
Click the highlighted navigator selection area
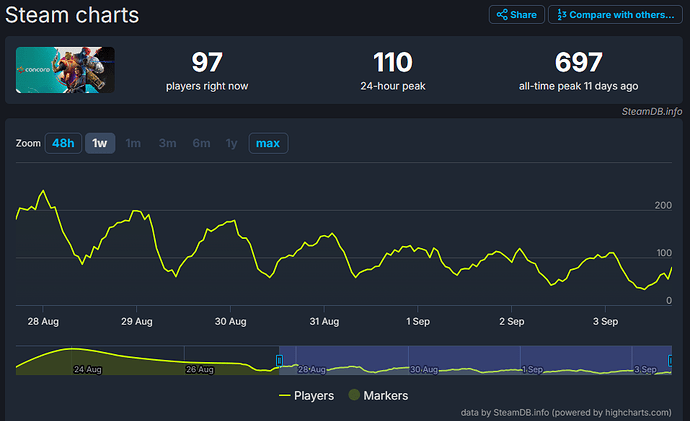[x=475, y=360]
